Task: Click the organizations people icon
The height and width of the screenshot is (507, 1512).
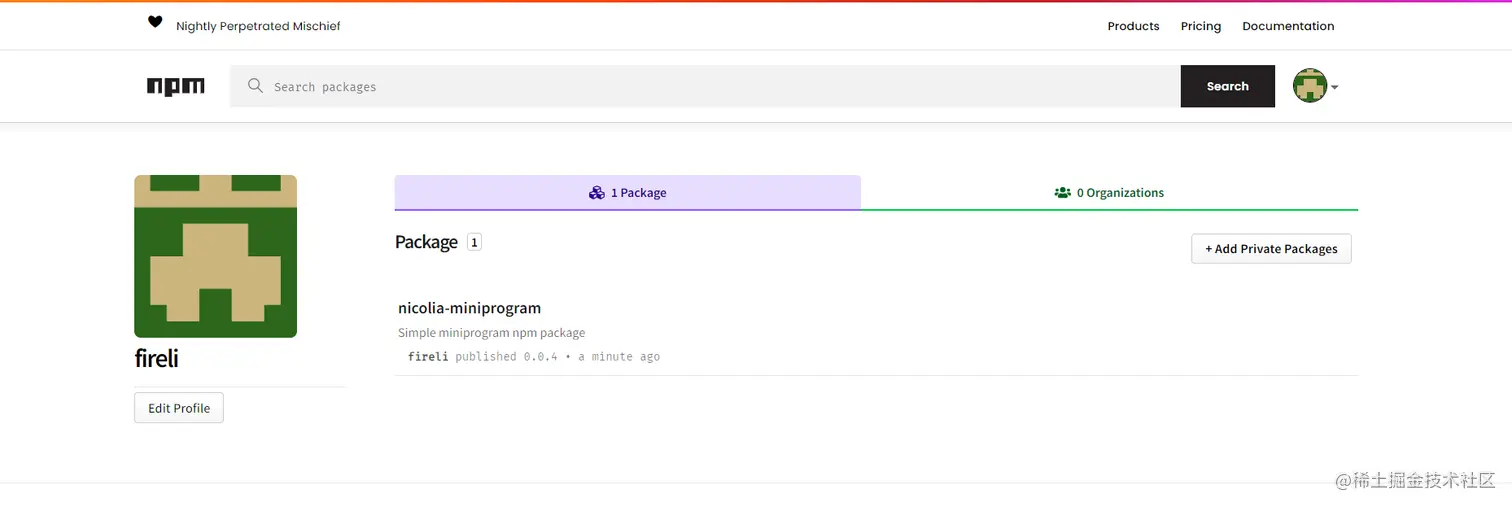Action: [x=1062, y=193]
